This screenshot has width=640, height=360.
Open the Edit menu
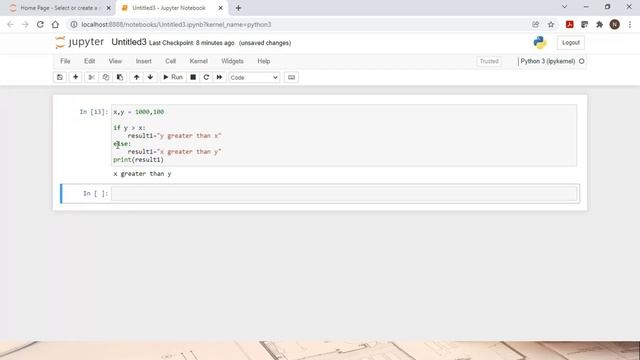[x=89, y=61]
